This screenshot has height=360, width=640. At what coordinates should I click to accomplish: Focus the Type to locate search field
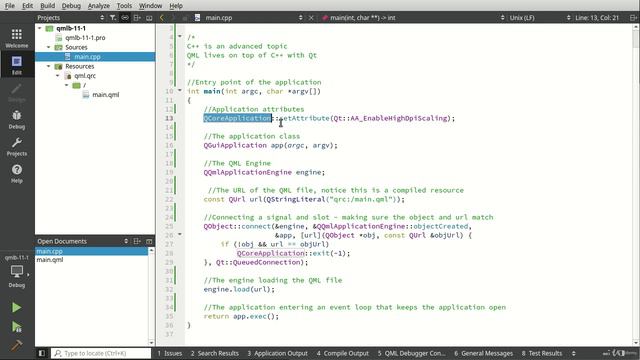(x=101, y=353)
